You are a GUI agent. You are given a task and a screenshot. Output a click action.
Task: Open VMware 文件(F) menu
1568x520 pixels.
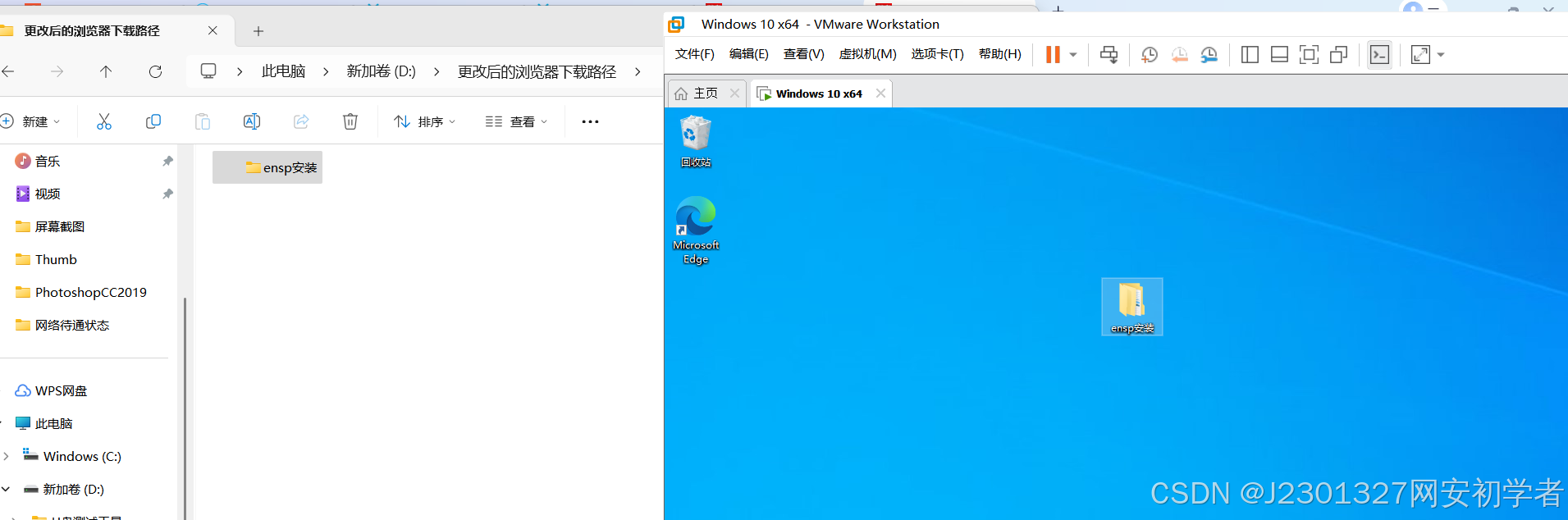coord(694,54)
